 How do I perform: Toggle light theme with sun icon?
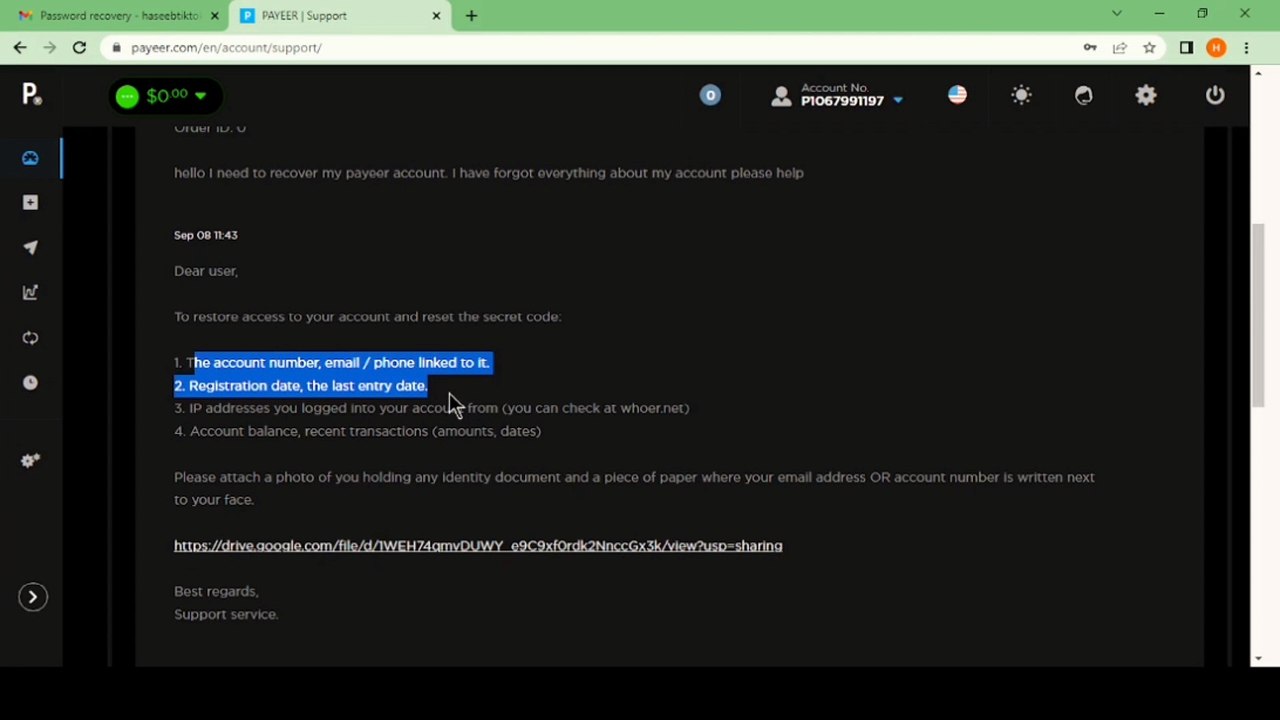click(1021, 95)
